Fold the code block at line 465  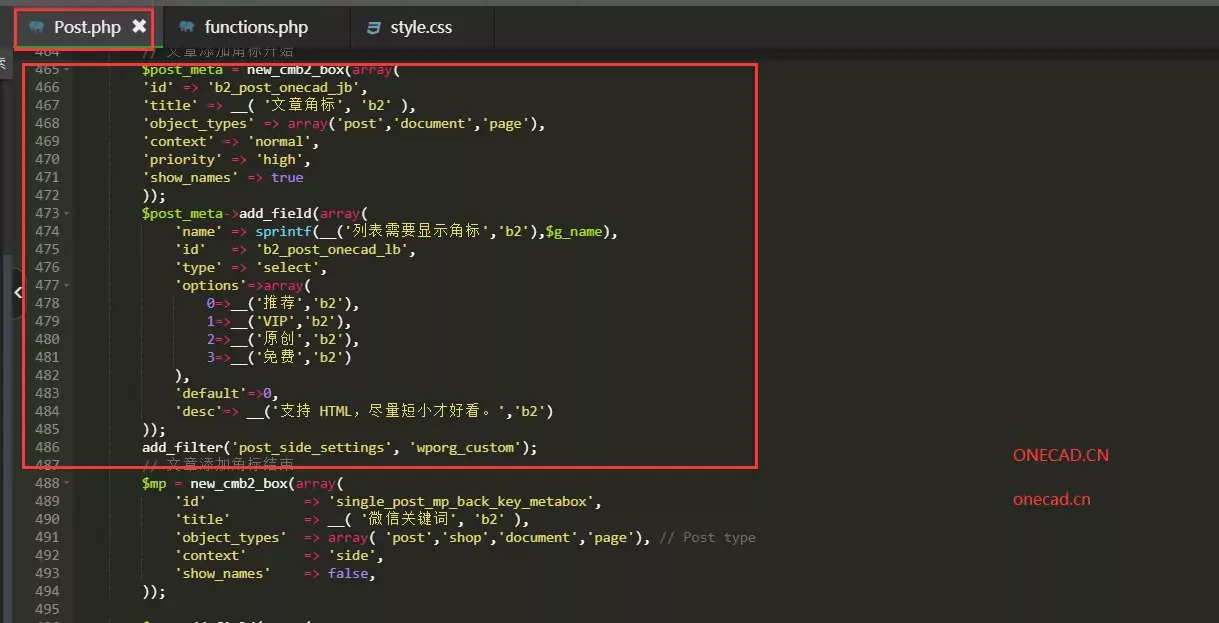pyautogui.click(x=67, y=70)
